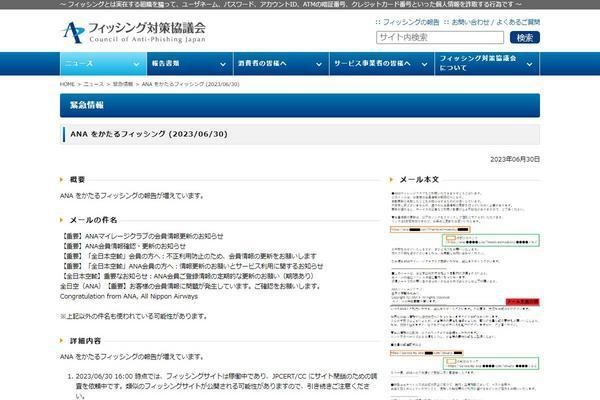Image resolution: width=600 pixels, height=400 pixels.
Task: Expand the 協議会について dropdown chevron
Action: (529, 65)
